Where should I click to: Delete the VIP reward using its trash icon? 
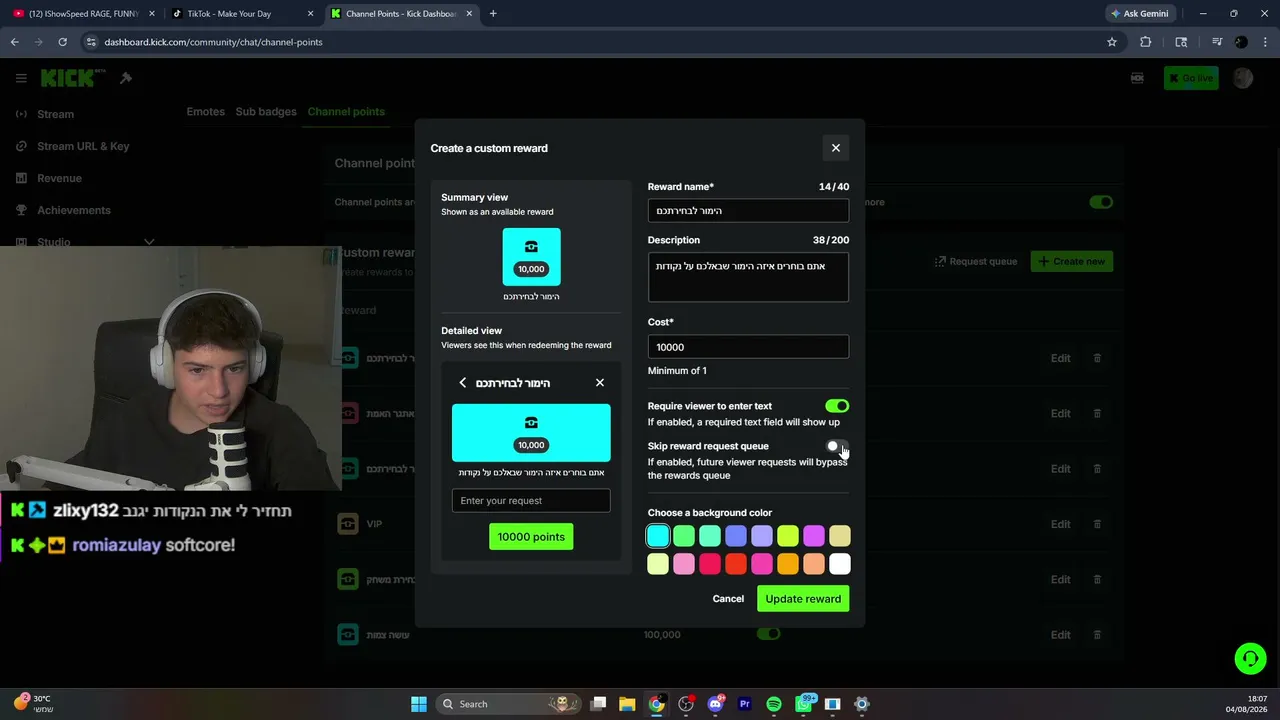click(x=1097, y=524)
